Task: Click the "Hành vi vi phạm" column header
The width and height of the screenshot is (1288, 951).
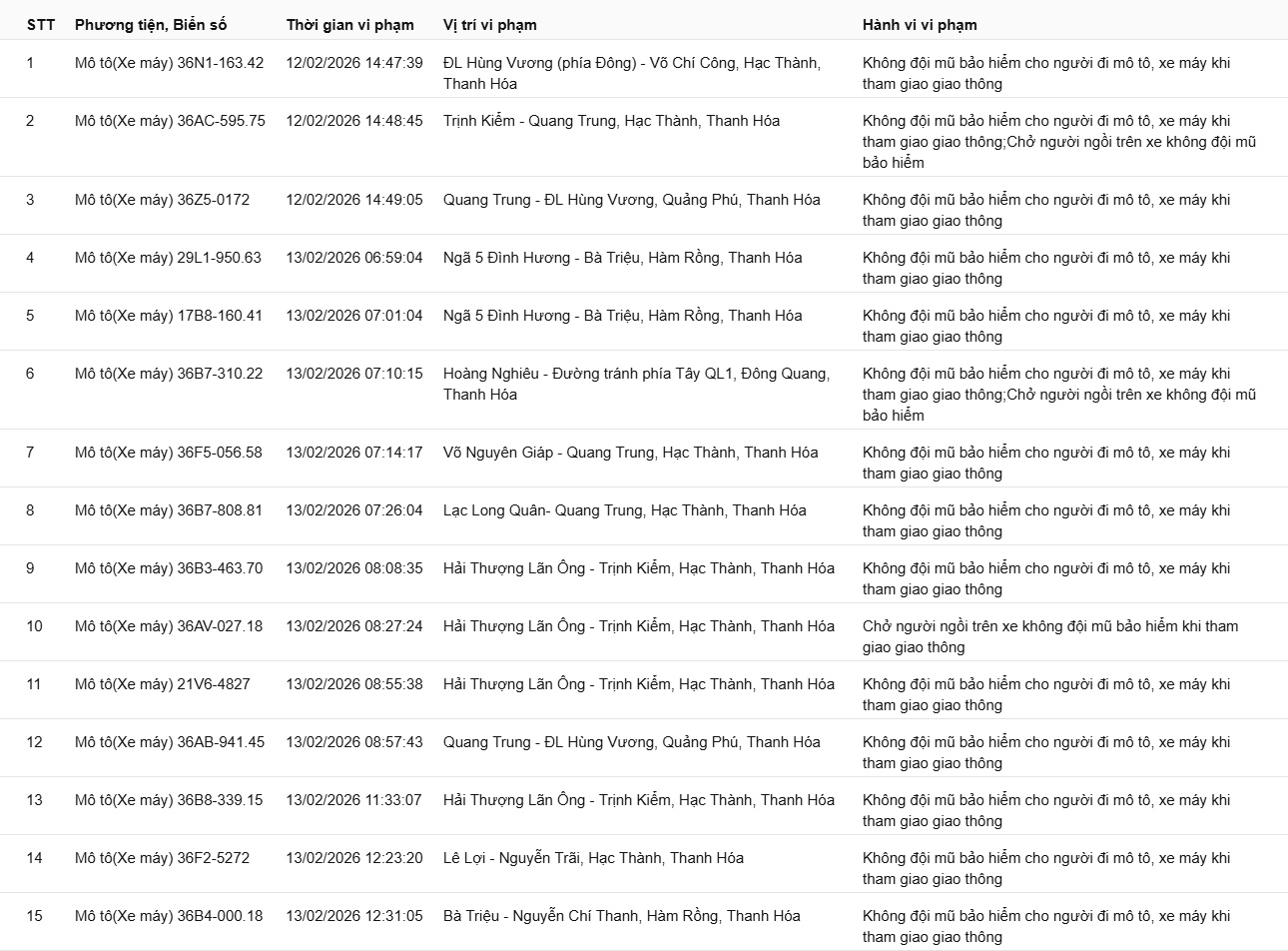Action: 920,25
